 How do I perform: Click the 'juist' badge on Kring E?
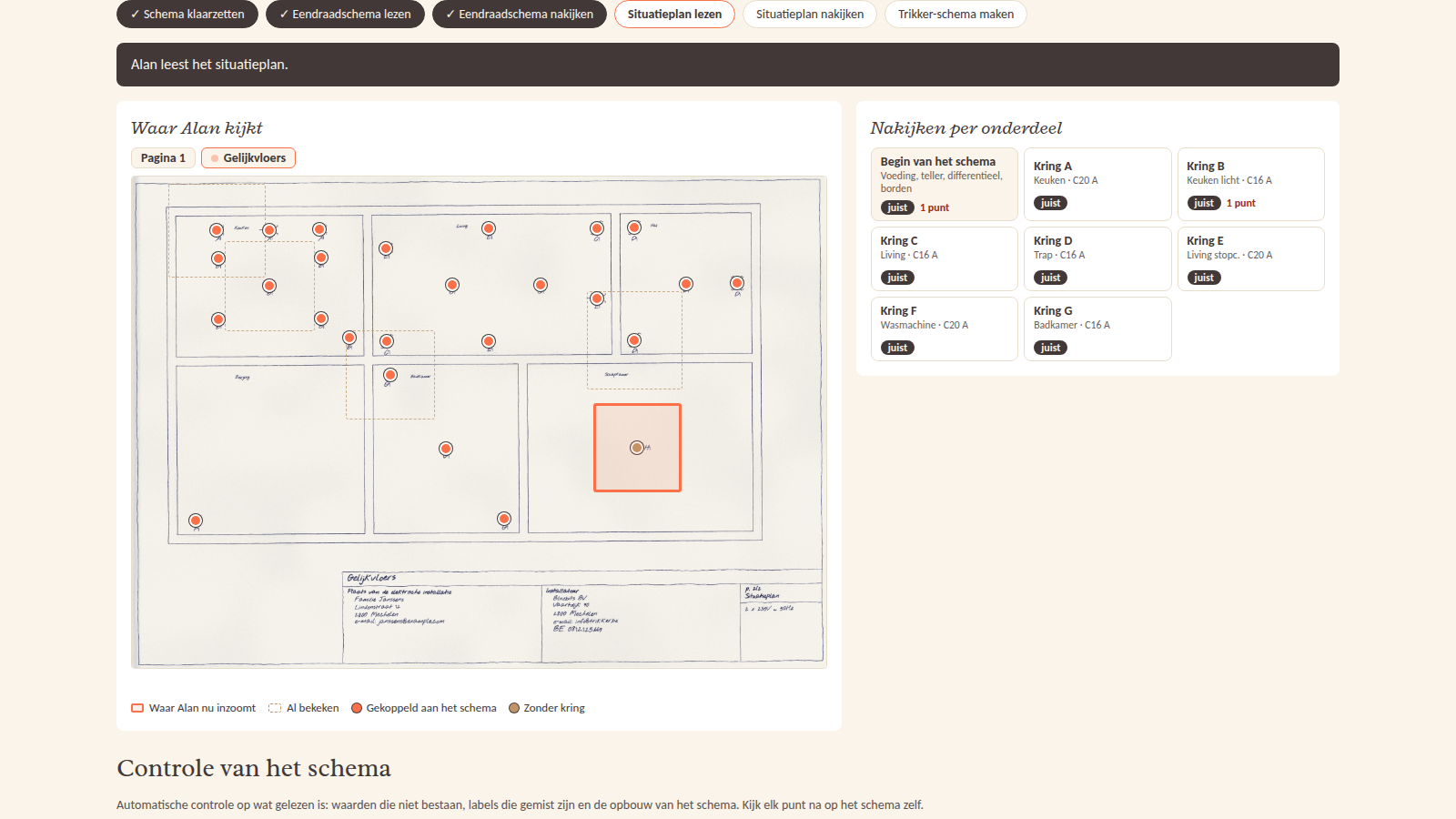tap(1204, 278)
